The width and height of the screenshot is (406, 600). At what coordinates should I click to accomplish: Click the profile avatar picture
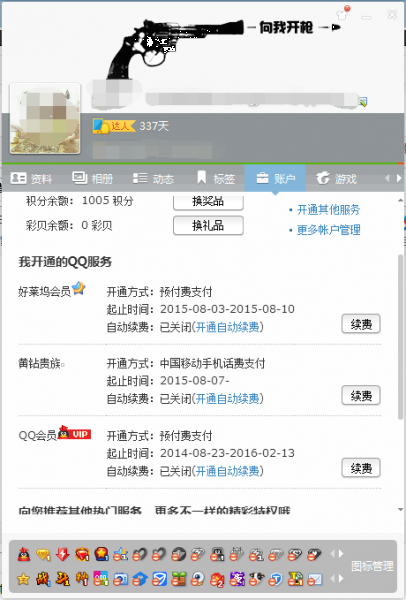45,118
